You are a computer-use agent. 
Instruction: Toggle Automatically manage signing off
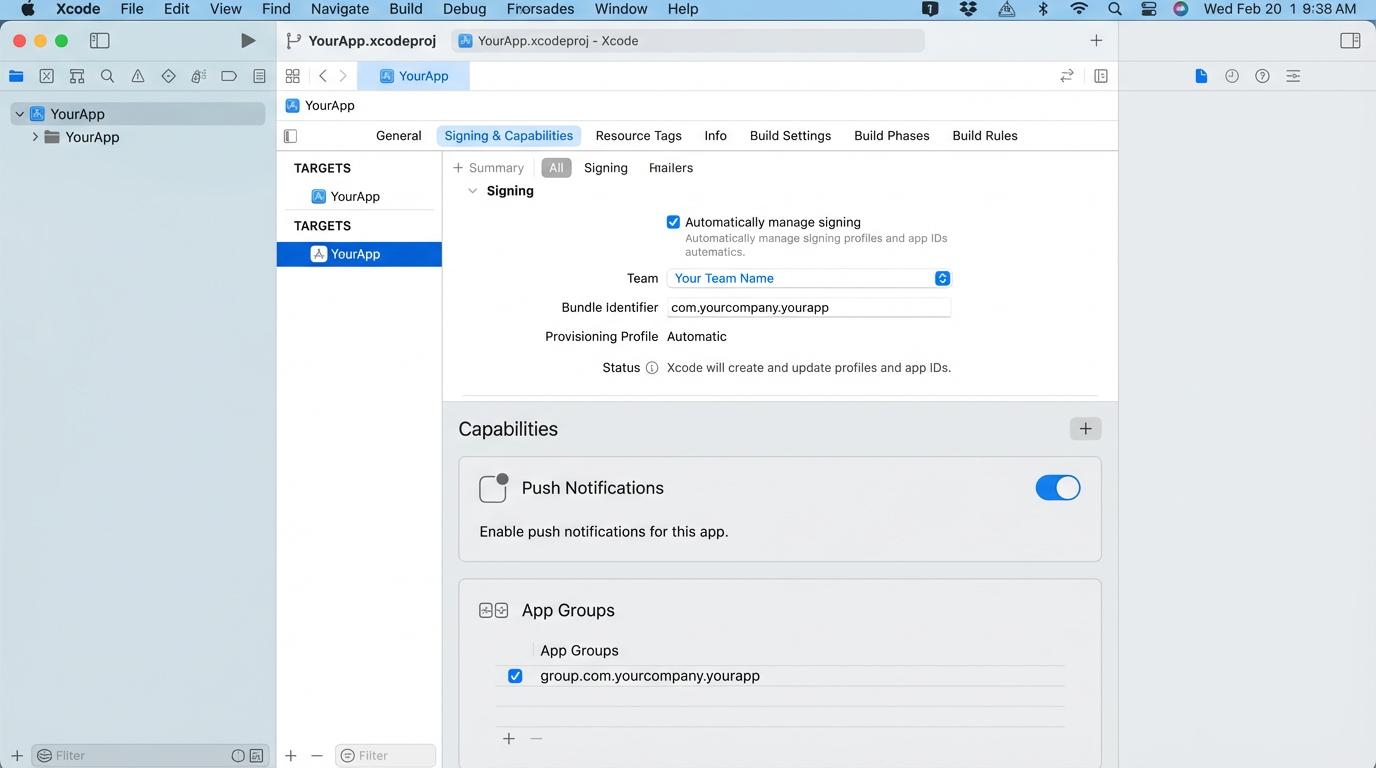tap(673, 222)
